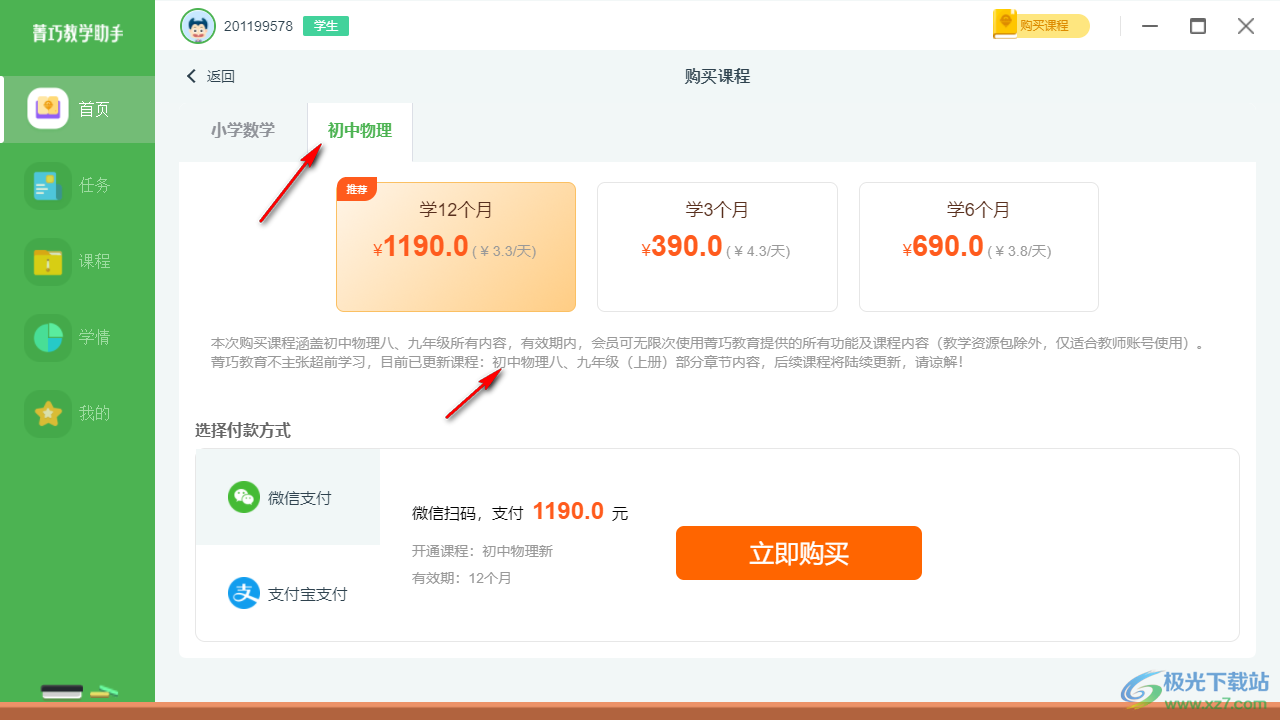Image resolution: width=1280 pixels, height=720 pixels.
Task: Click the user avatar icon
Action: 198,26
